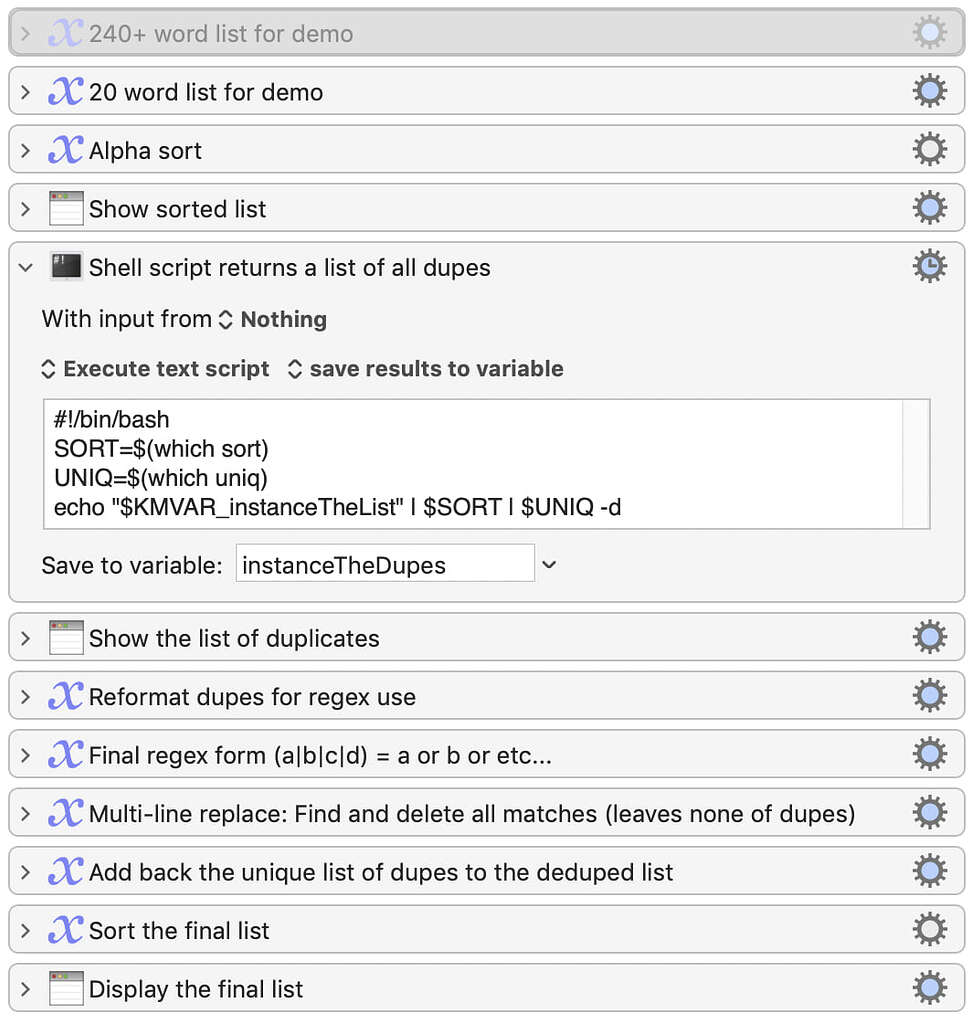Open variable name dropdown beside instanceTheDupes
The width and height of the screenshot is (973, 1024).
[x=549, y=565]
